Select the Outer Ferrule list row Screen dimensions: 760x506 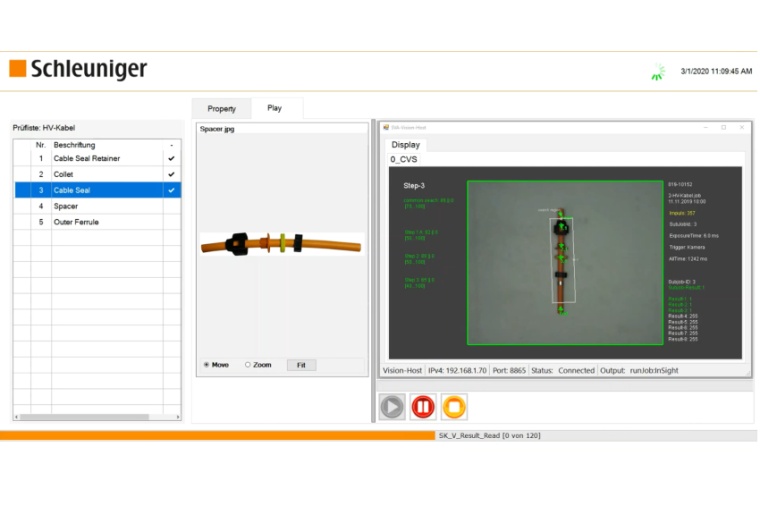coord(100,222)
